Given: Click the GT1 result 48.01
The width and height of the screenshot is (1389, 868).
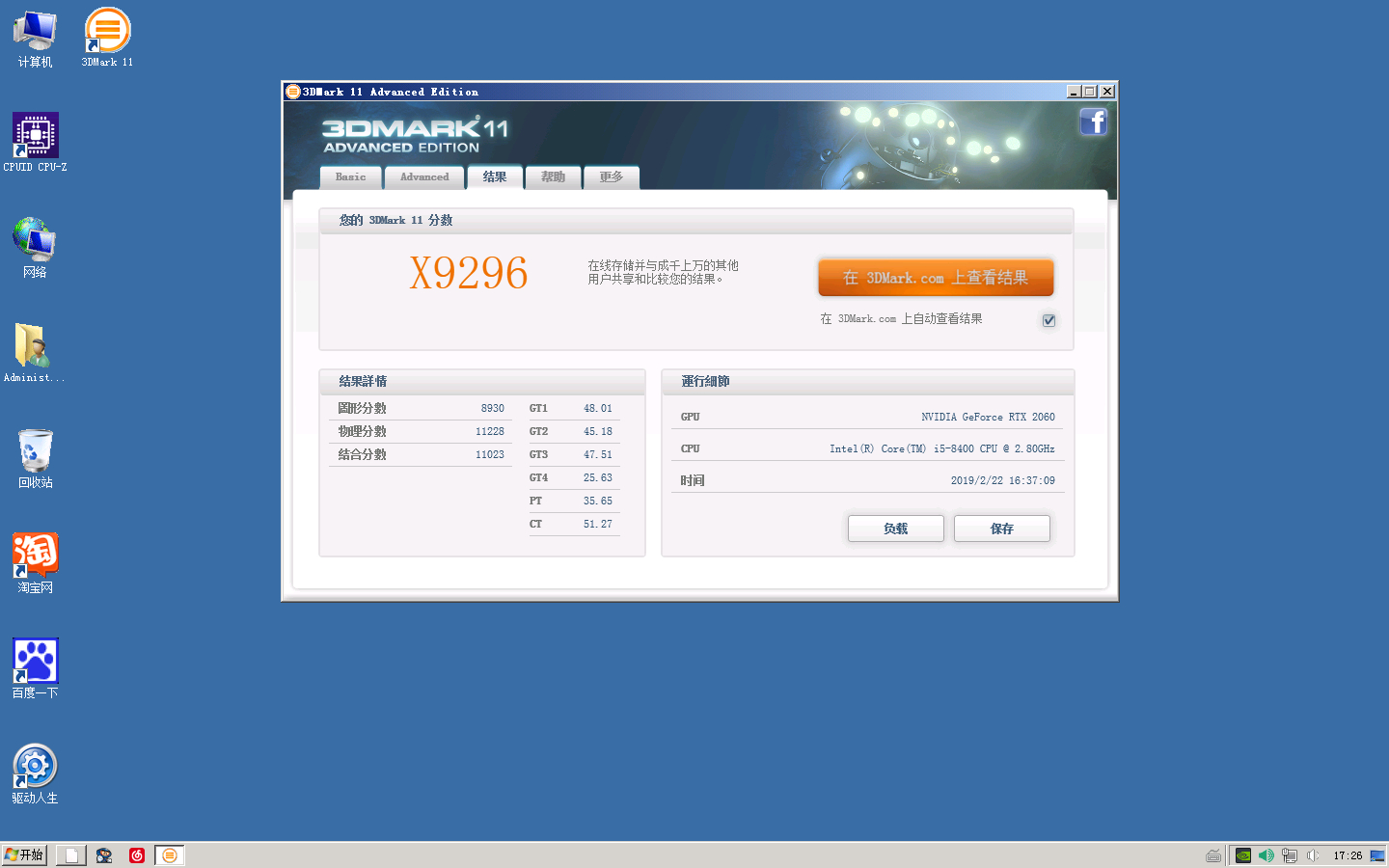Looking at the screenshot, I should pos(598,409).
